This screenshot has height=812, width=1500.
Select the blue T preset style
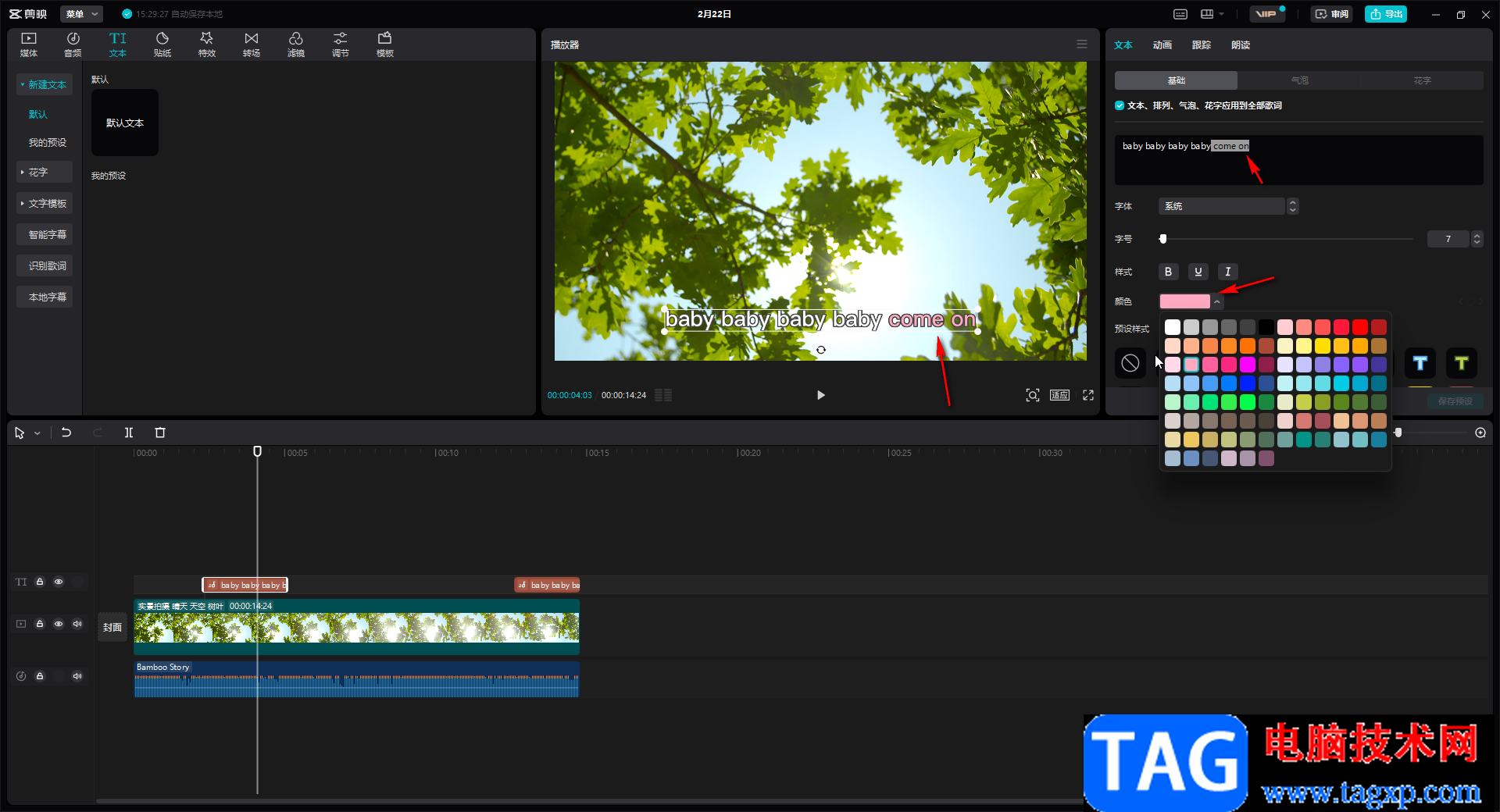(x=1420, y=363)
